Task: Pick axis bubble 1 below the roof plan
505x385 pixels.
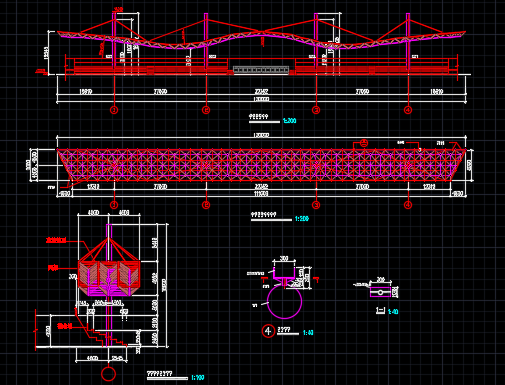Action: pyautogui.click(x=114, y=205)
